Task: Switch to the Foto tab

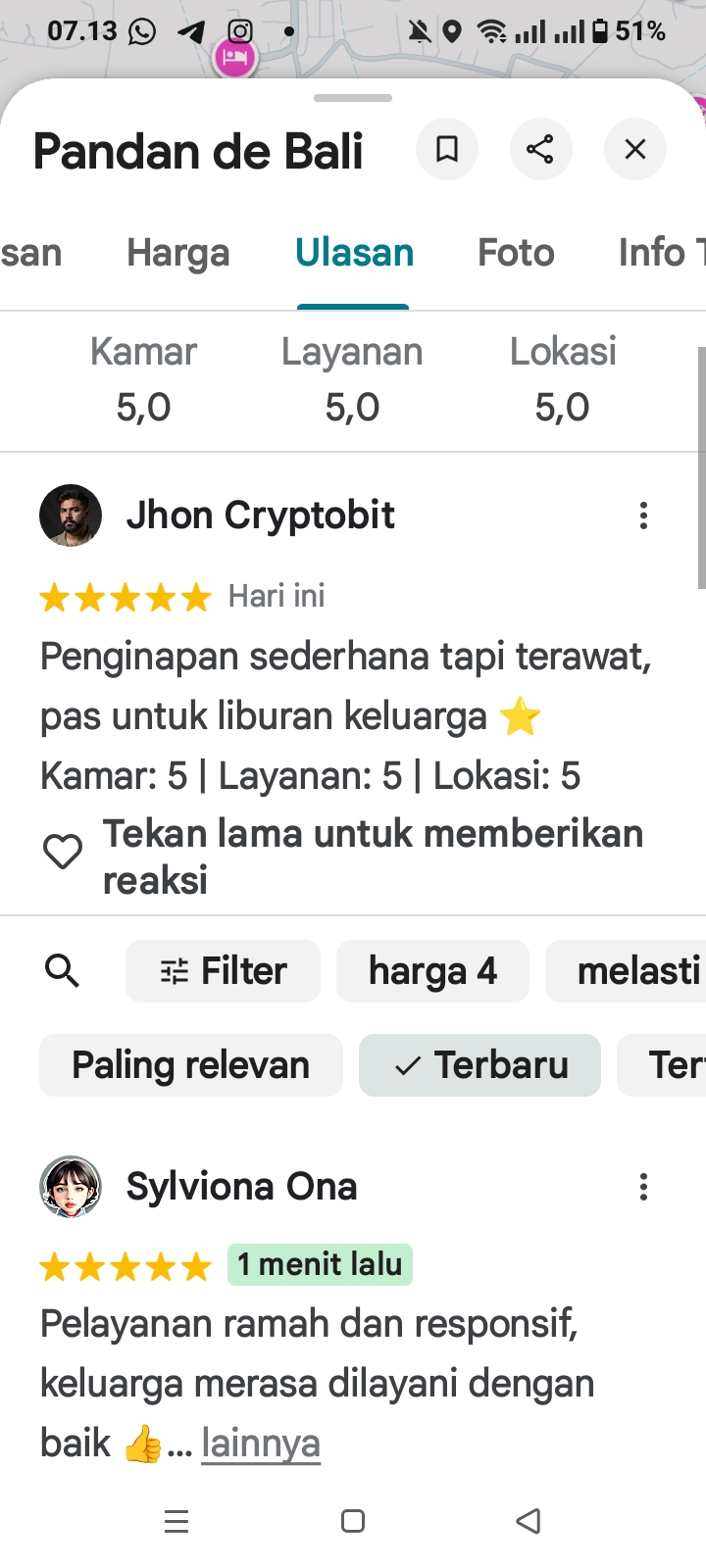Action: 516,253
